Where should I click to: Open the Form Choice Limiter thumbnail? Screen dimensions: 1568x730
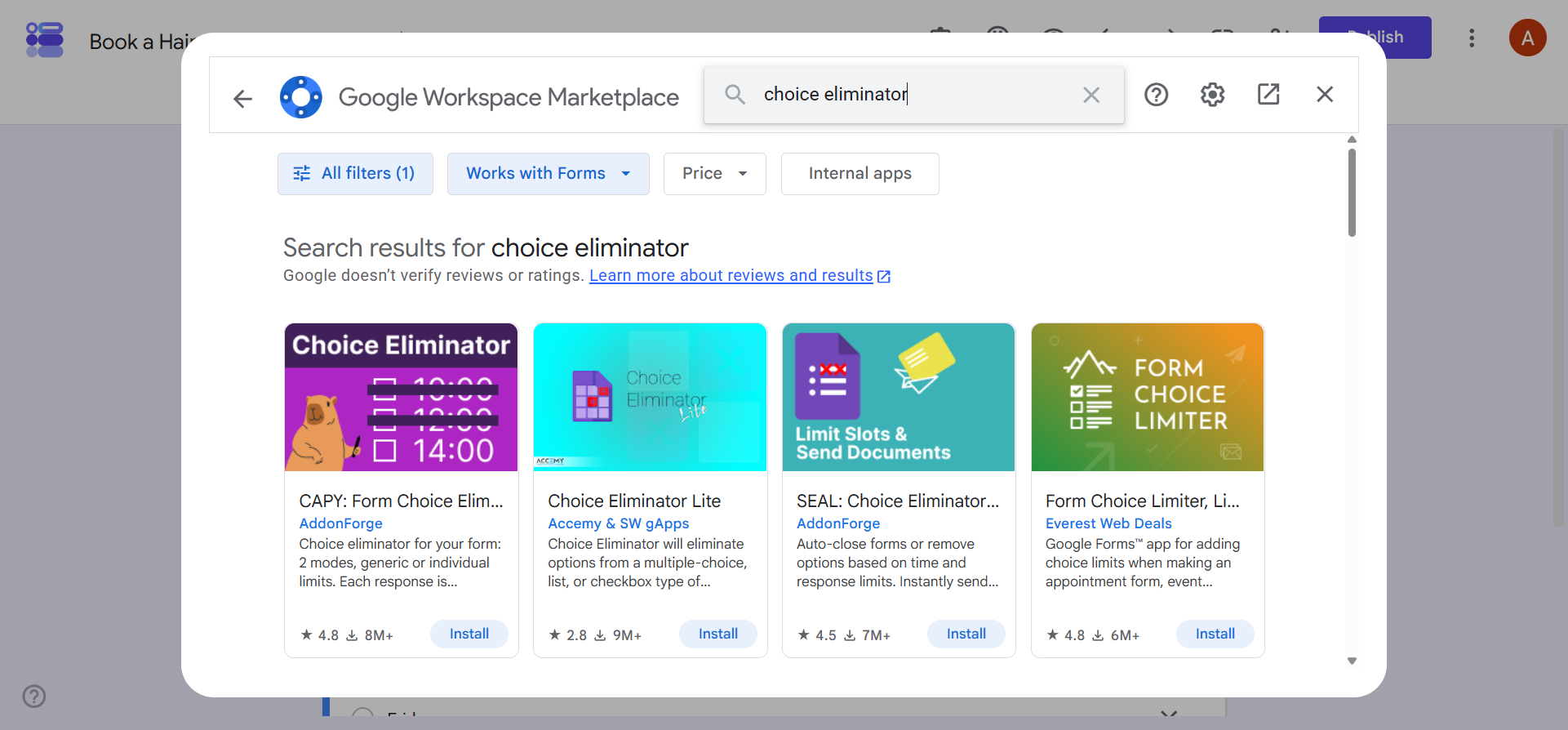tap(1148, 397)
